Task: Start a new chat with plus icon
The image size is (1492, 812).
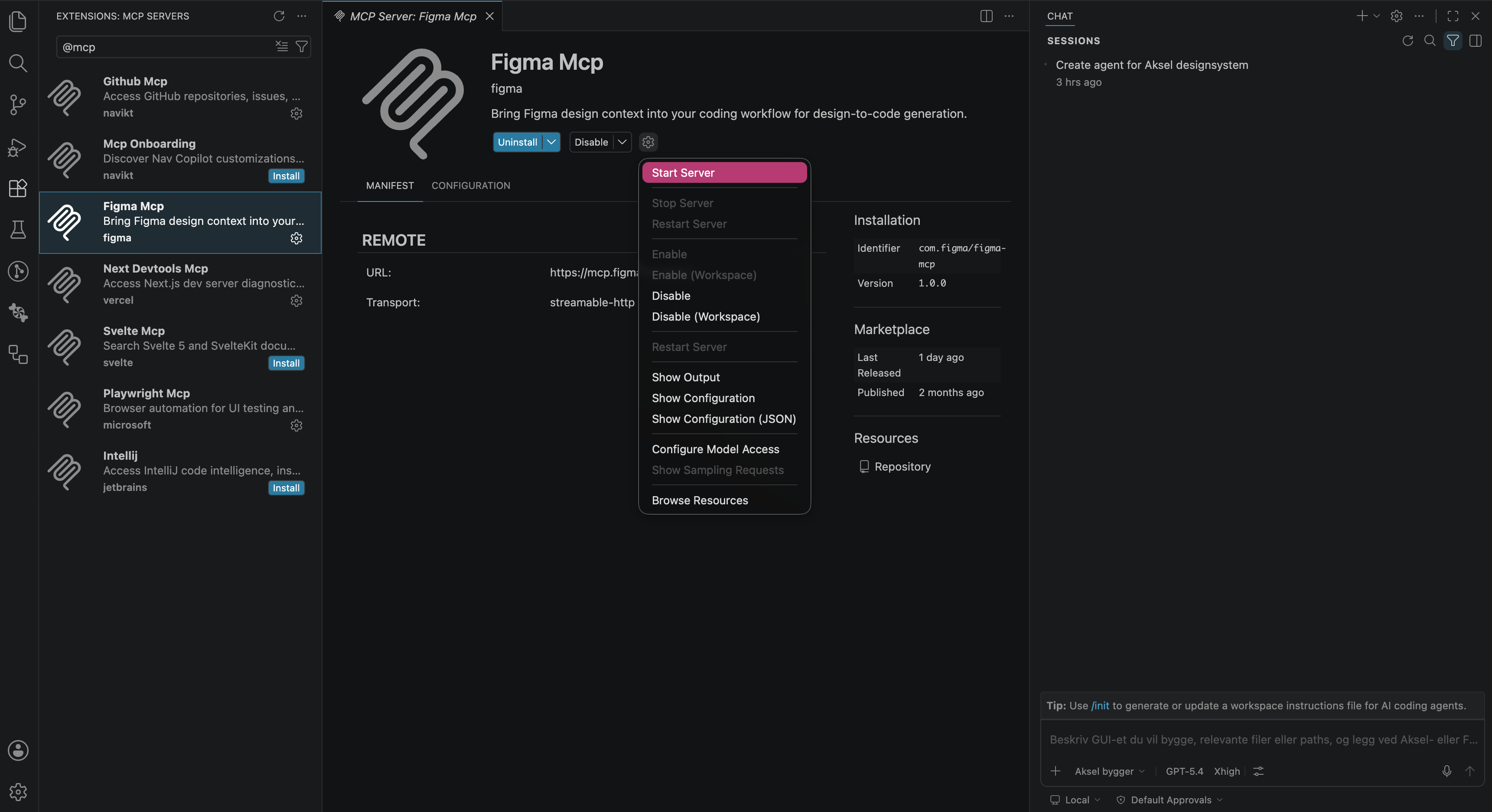Action: click(x=1362, y=16)
